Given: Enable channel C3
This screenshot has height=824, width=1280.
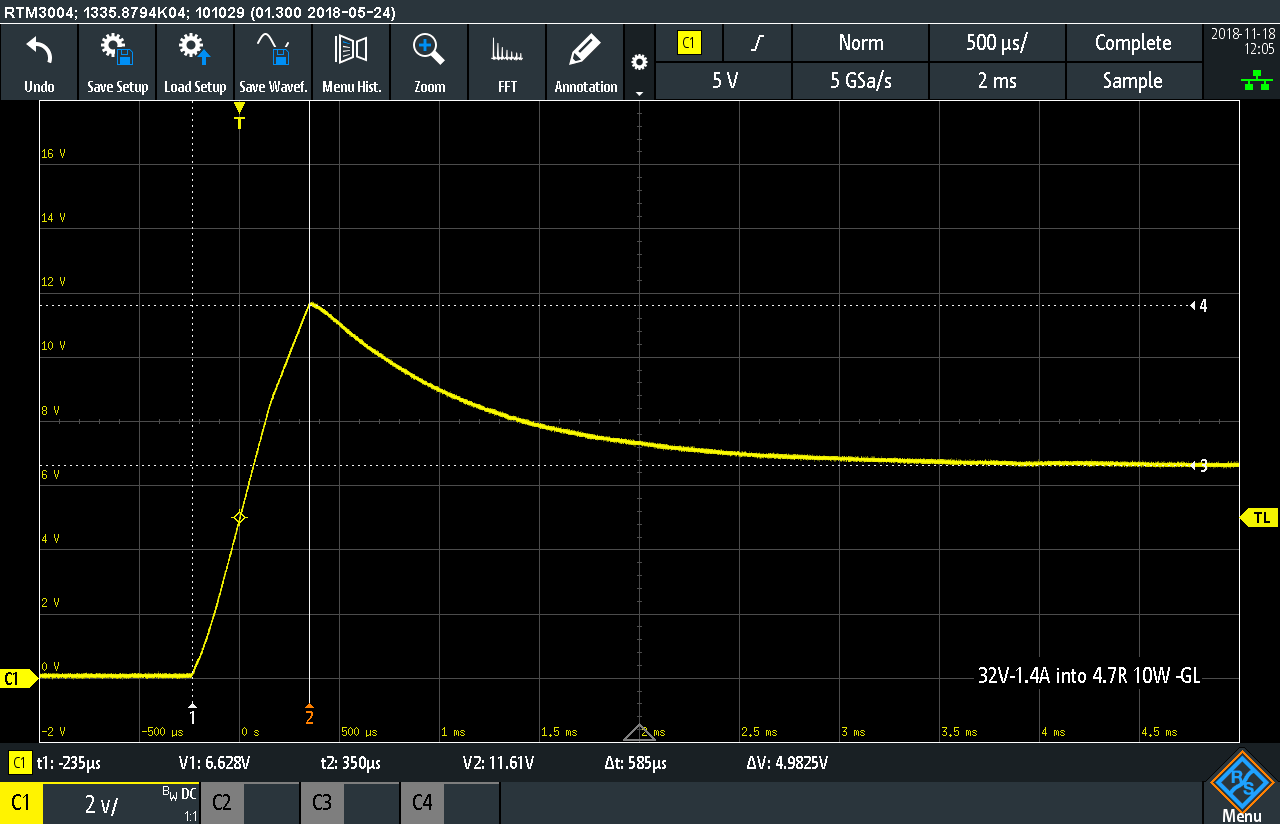Looking at the screenshot, I should point(322,803).
